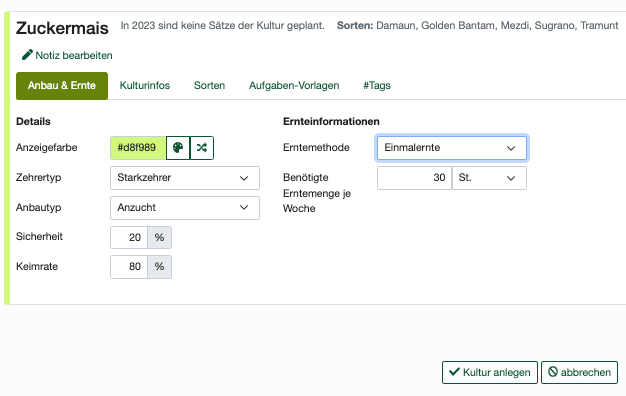This screenshot has width=626, height=396.
Task: Click the pencil icon beside Notiz bearbeiten
Action: click(27, 55)
